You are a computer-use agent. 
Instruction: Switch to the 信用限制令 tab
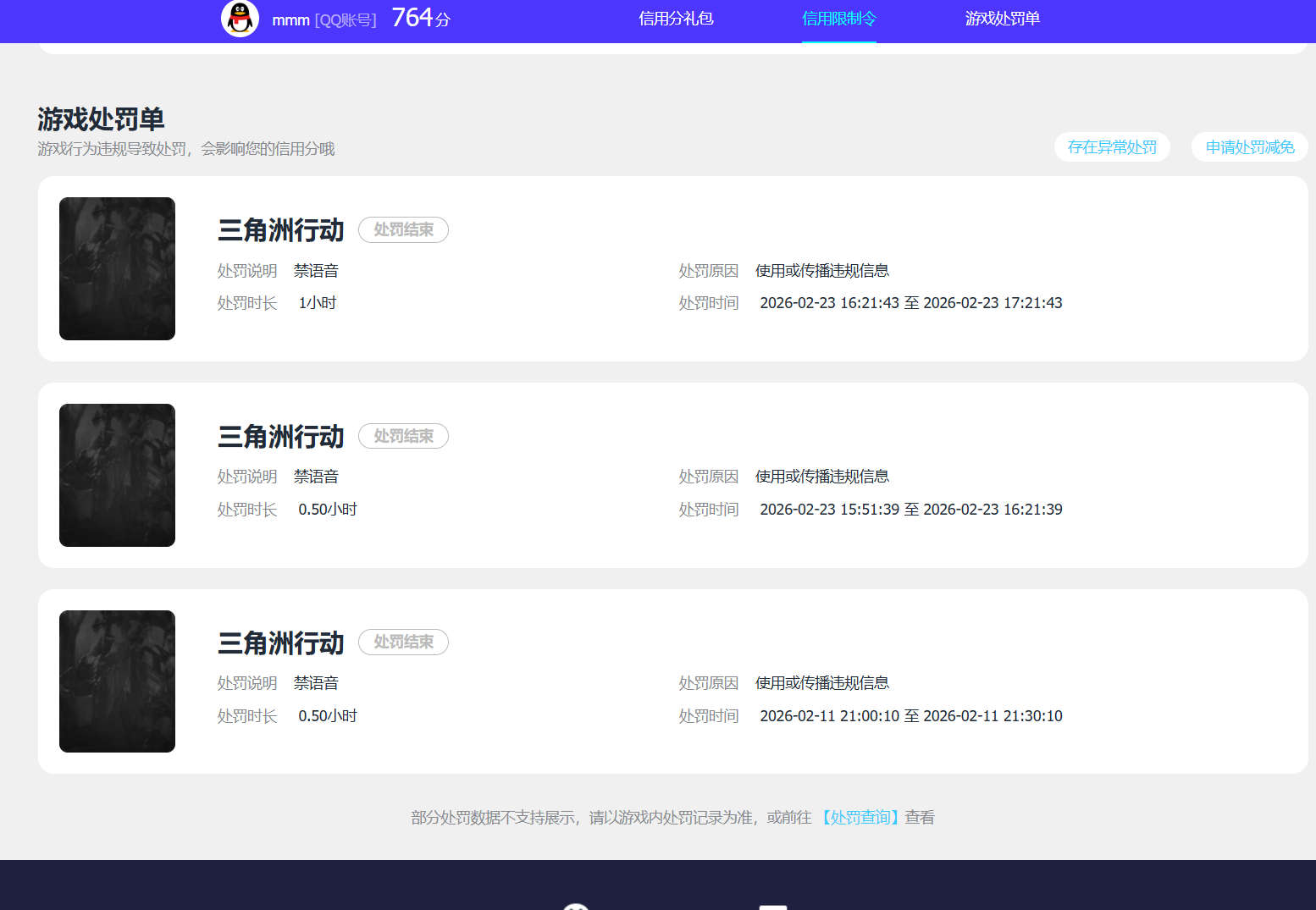pos(838,19)
